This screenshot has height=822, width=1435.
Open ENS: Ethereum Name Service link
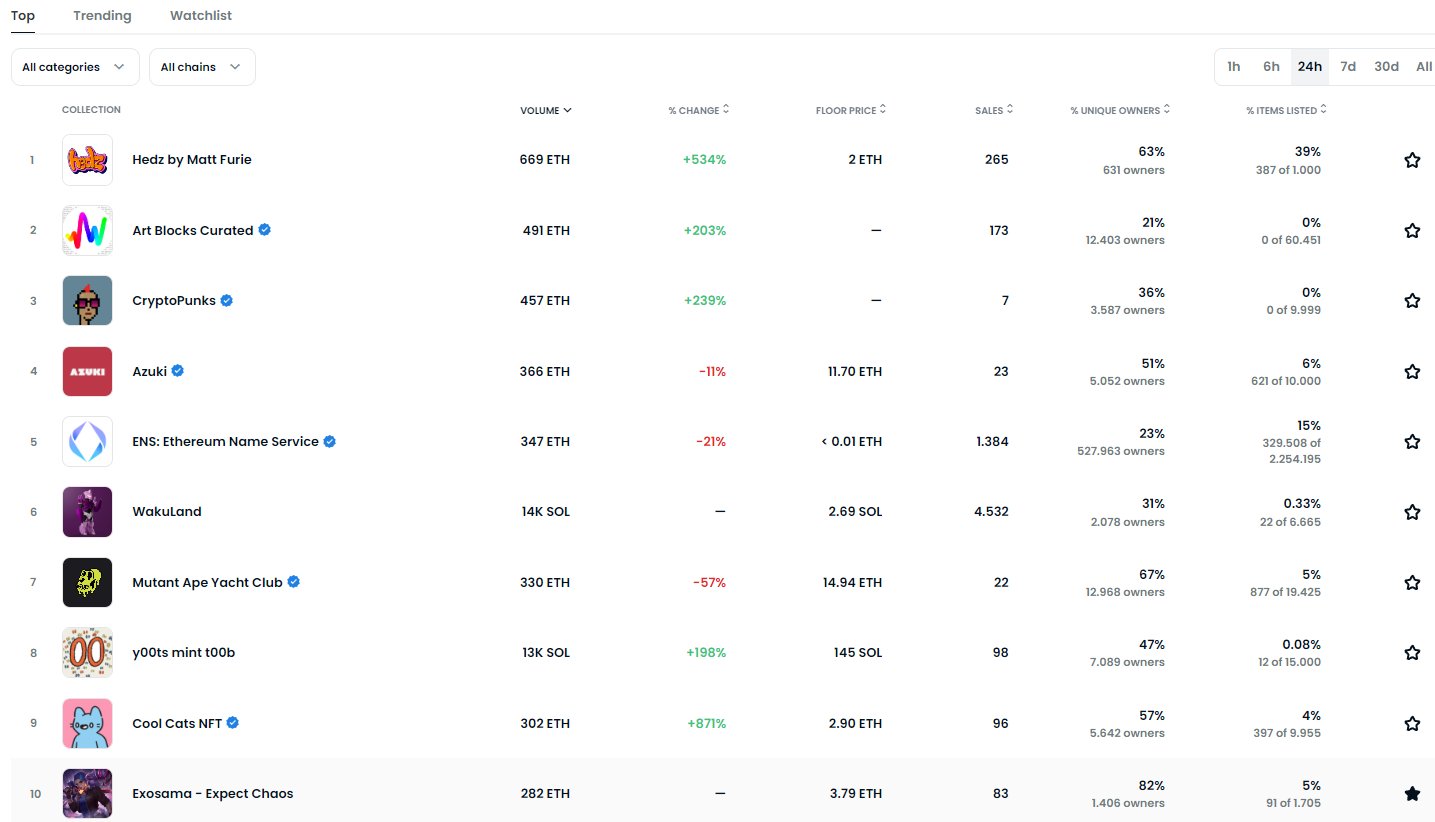[x=225, y=442]
